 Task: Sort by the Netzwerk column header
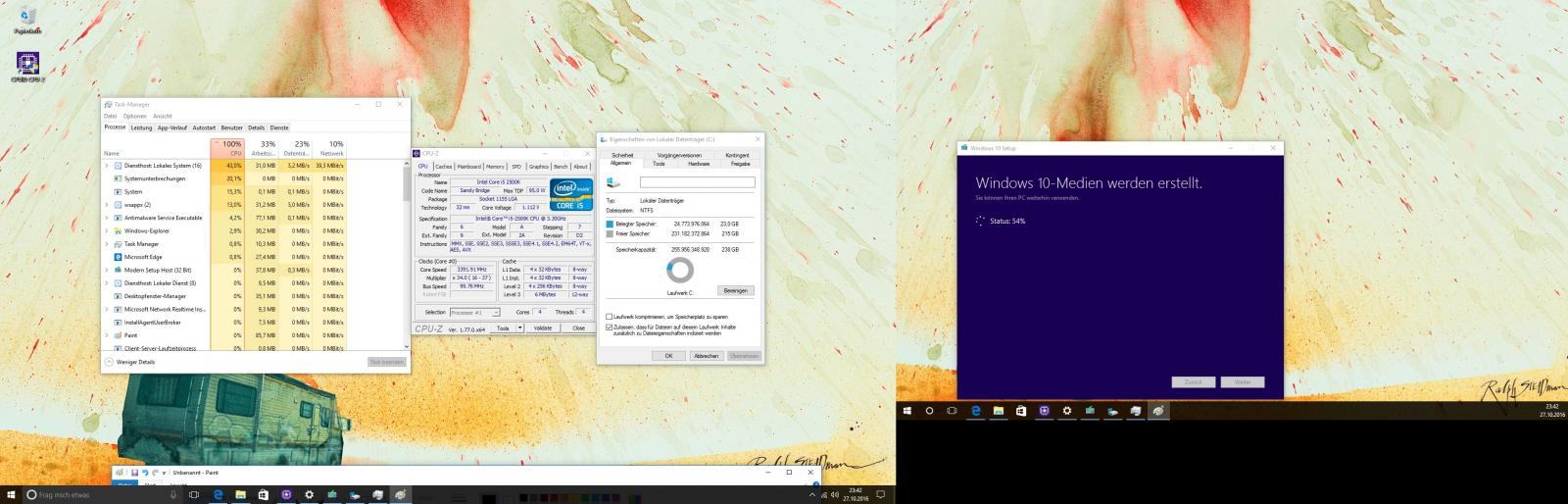(330, 148)
